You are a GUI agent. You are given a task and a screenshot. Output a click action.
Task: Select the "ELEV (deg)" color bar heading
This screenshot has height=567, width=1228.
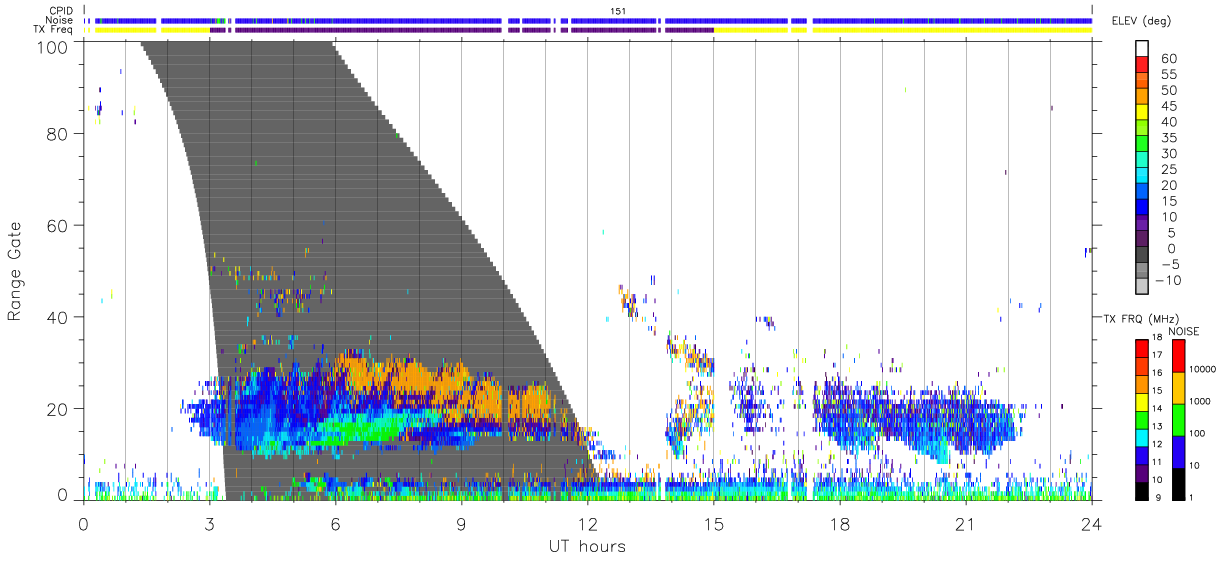[x=1141, y=20]
